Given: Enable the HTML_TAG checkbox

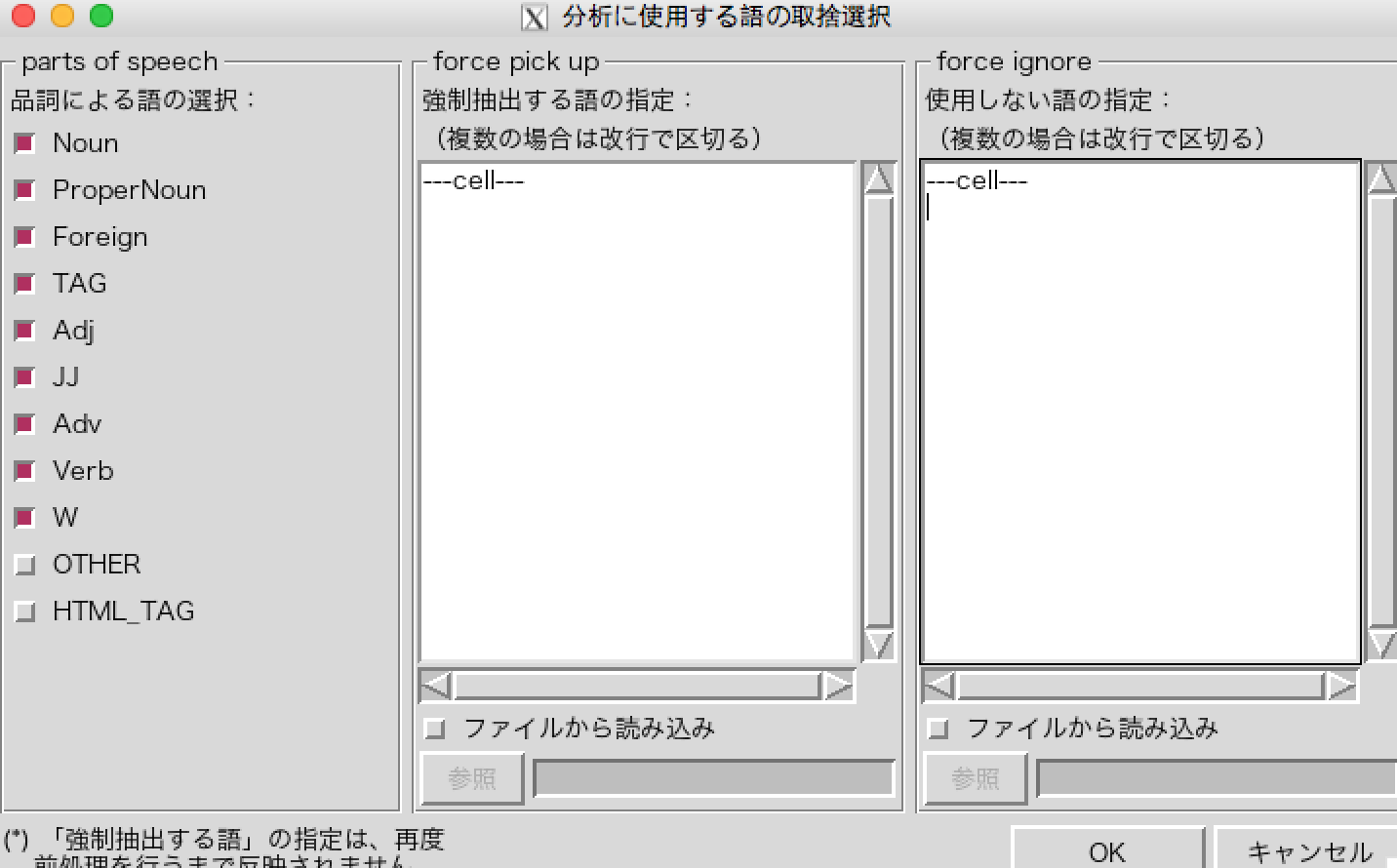Looking at the screenshot, I should (x=25, y=612).
